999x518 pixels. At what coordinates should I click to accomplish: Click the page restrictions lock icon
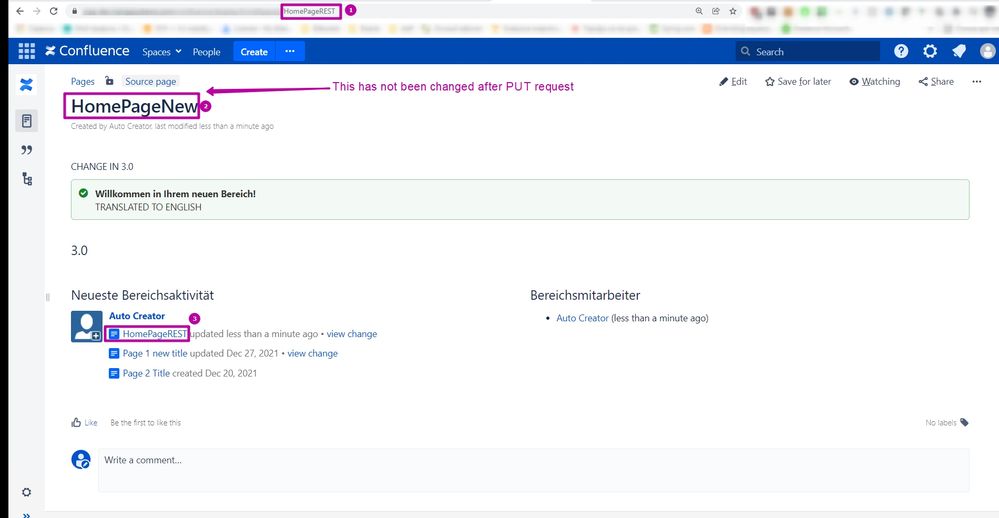point(110,81)
